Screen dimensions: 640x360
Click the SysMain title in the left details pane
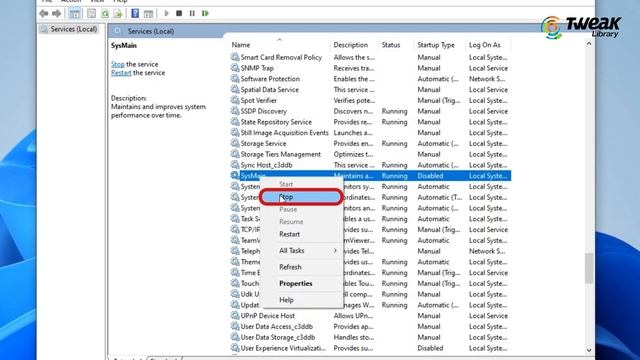tap(124, 45)
